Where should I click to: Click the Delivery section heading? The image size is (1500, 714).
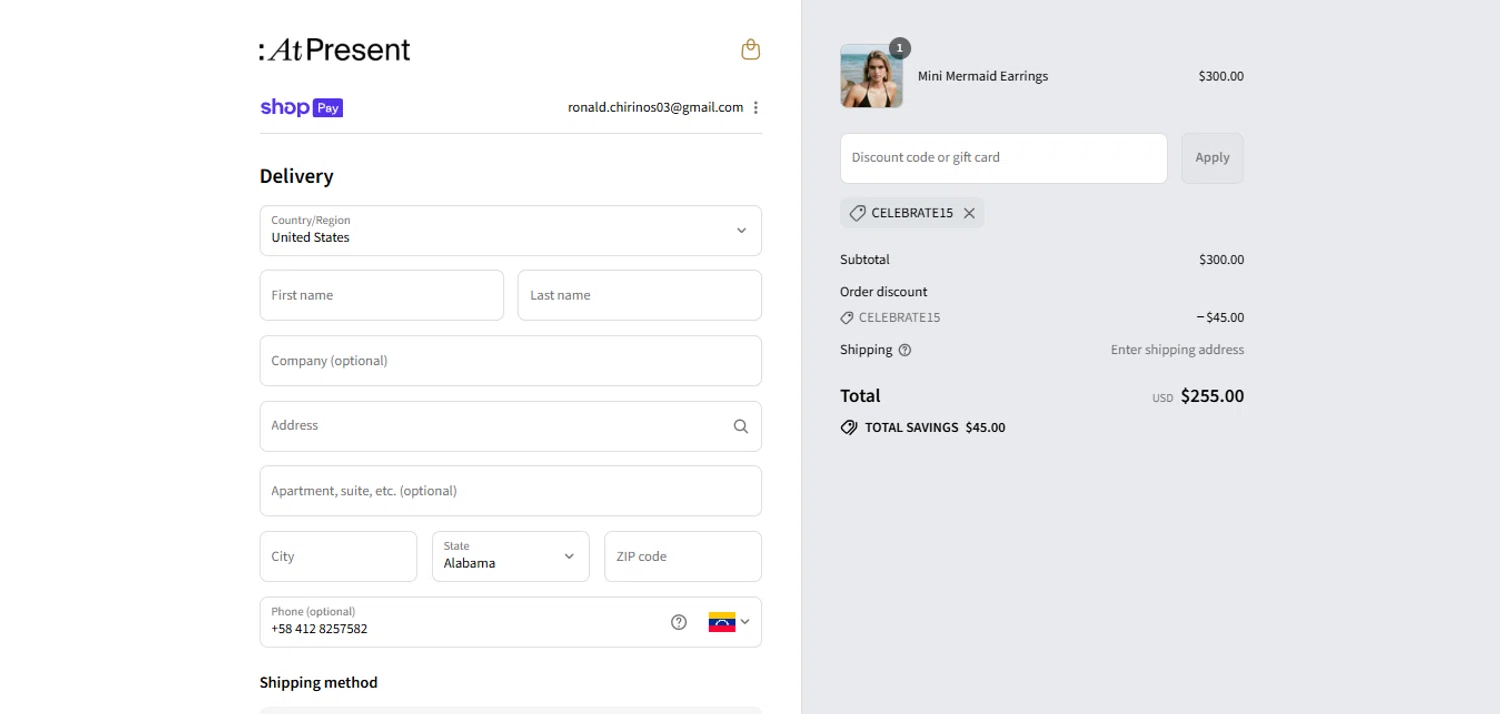[x=296, y=176]
